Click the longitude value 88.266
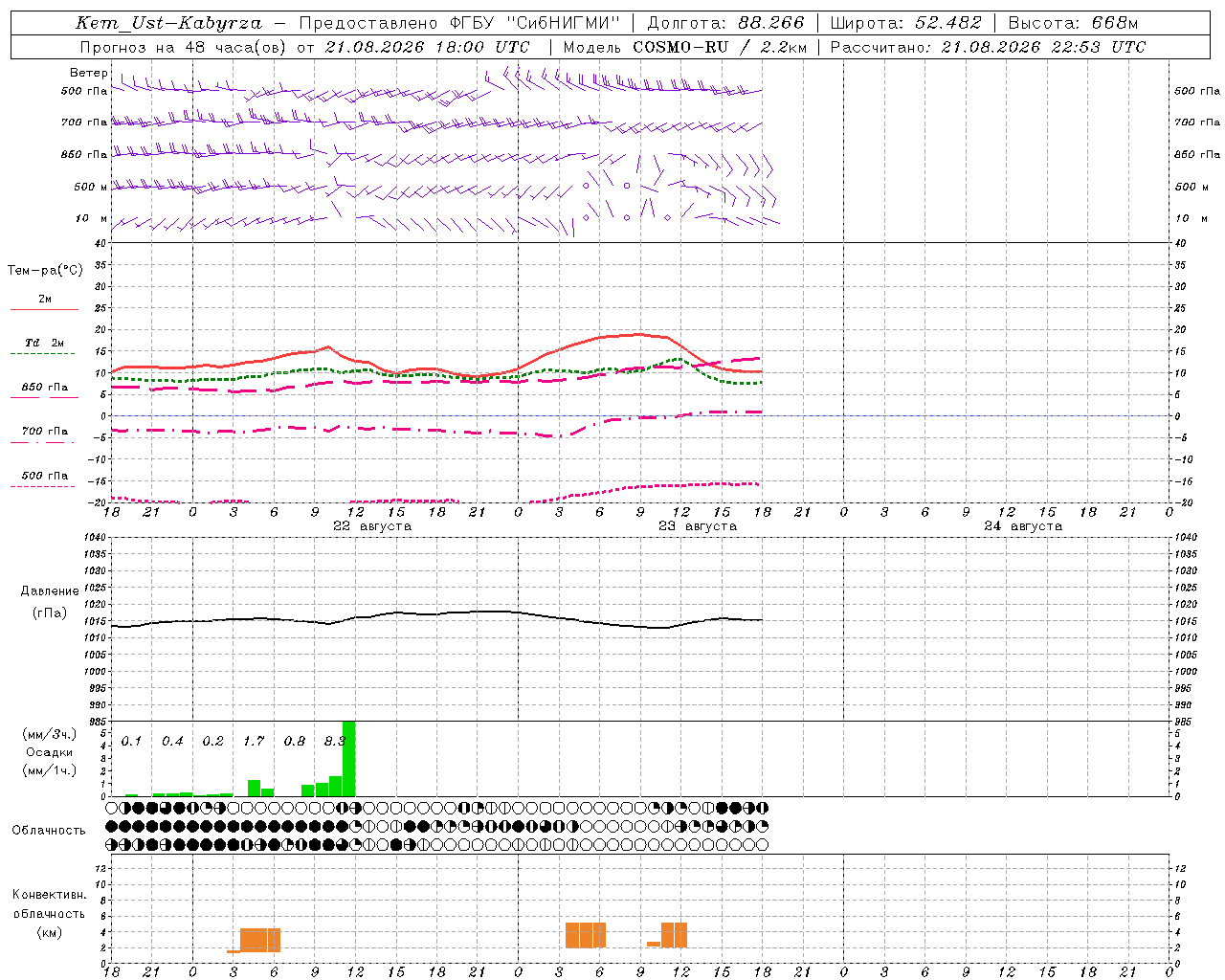This screenshot has height=980, width=1225. click(x=771, y=23)
